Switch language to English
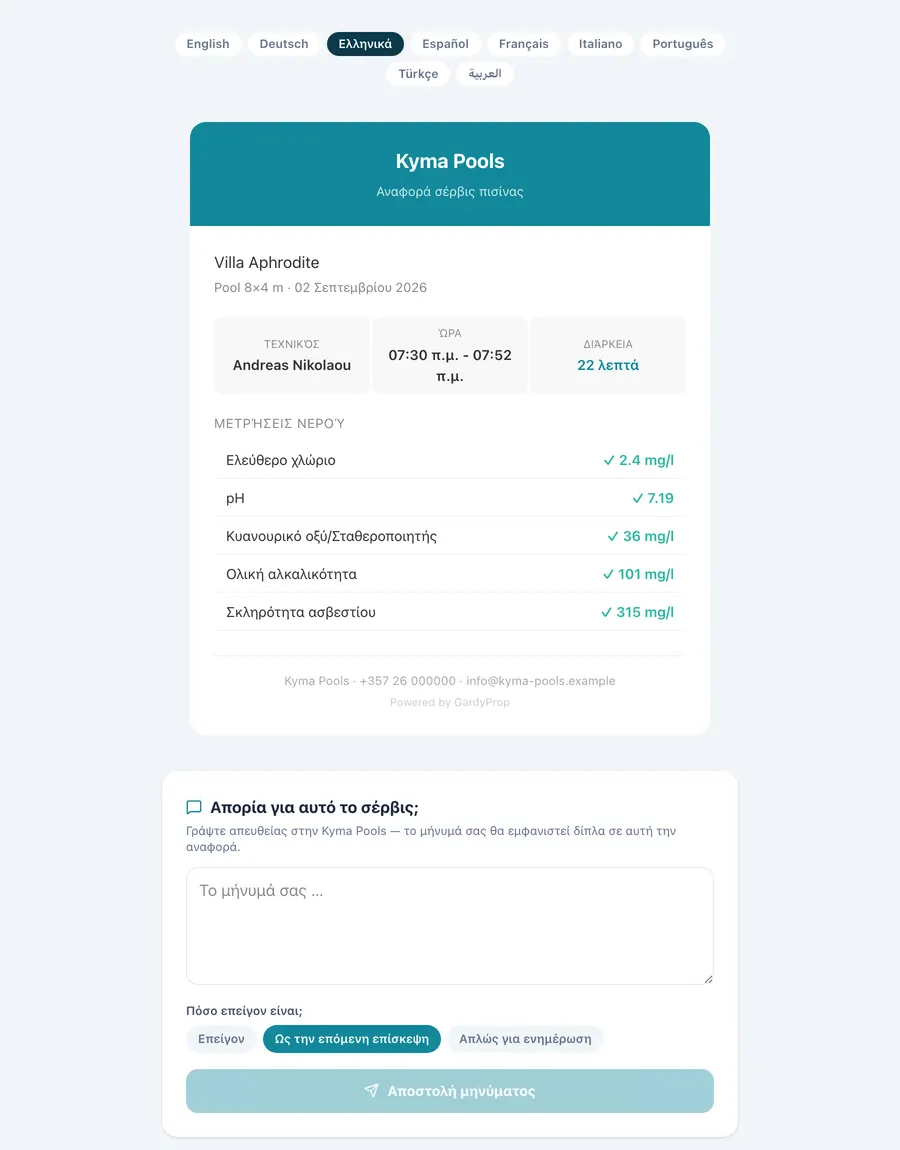 click(208, 44)
